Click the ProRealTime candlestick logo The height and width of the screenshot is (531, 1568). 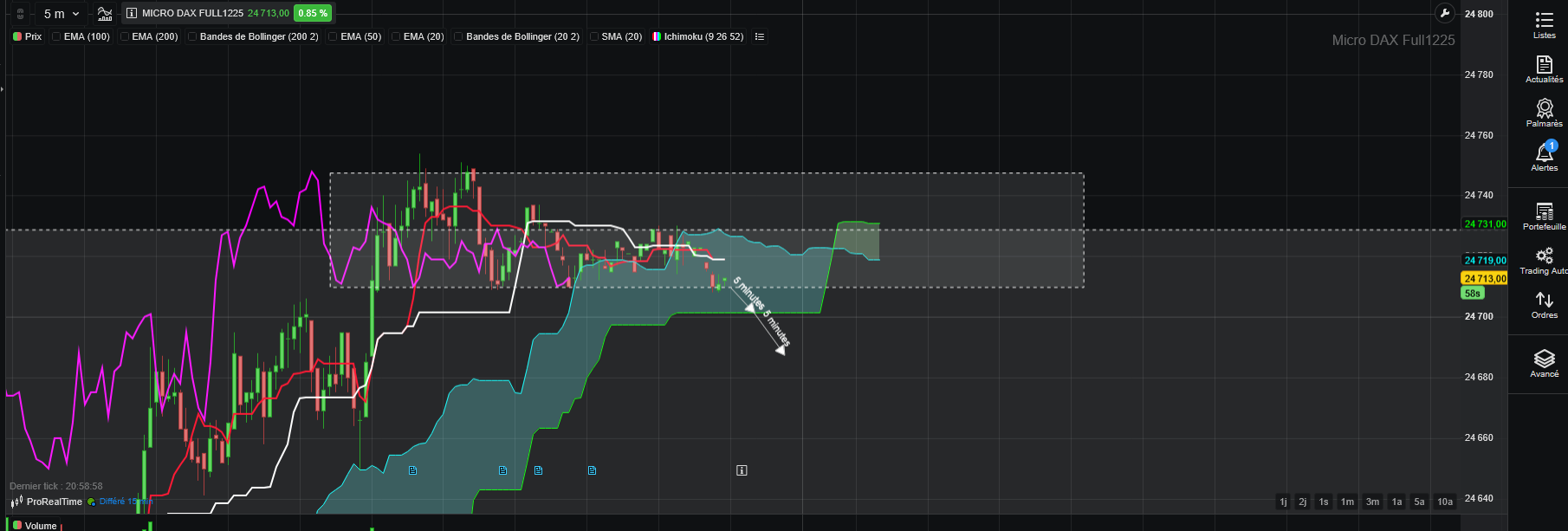tap(16, 502)
